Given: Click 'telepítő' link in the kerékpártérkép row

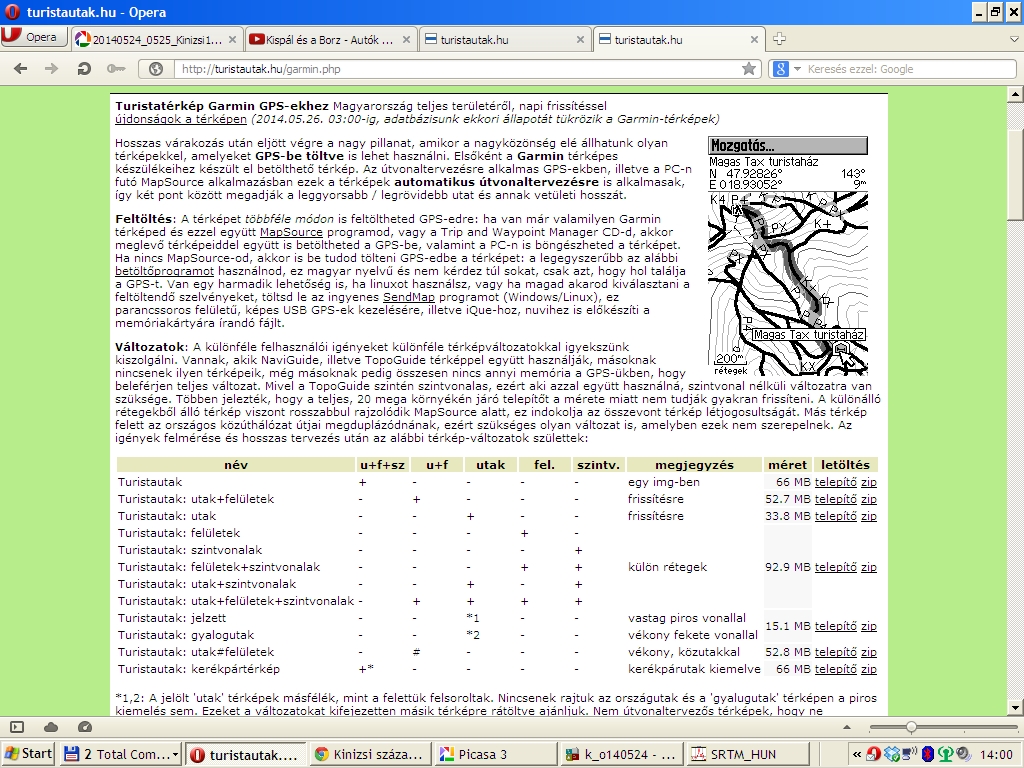Looking at the screenshot, I should click(x=835, y=668).
